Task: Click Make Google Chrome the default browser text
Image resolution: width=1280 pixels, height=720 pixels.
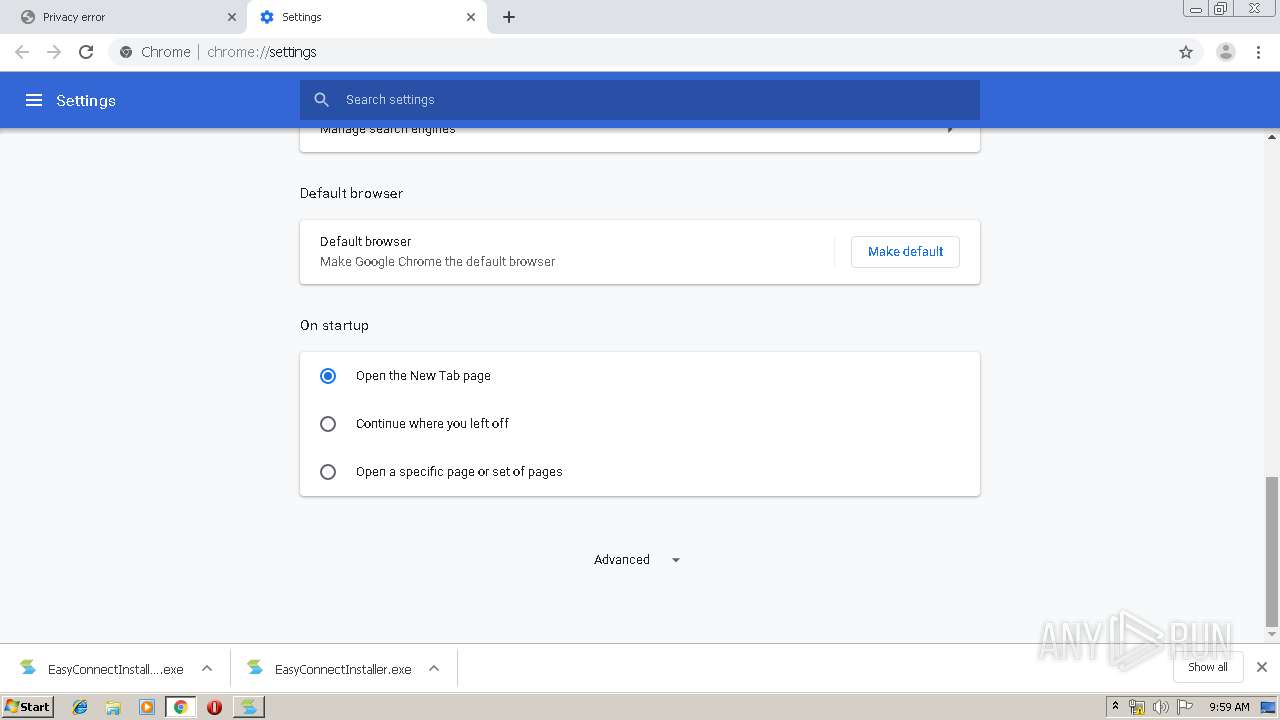Action: [437, 262]
